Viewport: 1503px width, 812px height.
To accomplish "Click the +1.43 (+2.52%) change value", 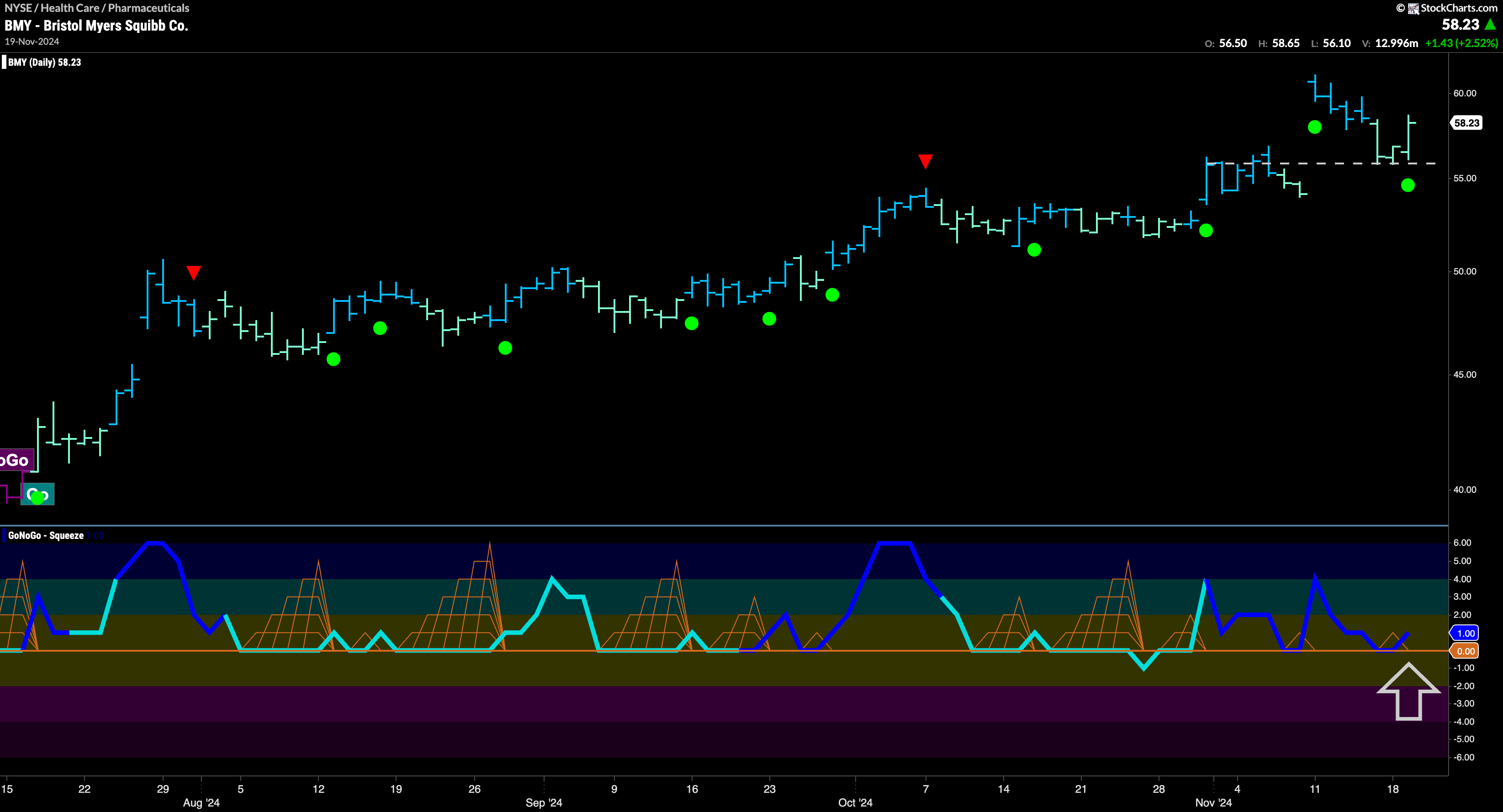I will click(x=1461, y=43).
